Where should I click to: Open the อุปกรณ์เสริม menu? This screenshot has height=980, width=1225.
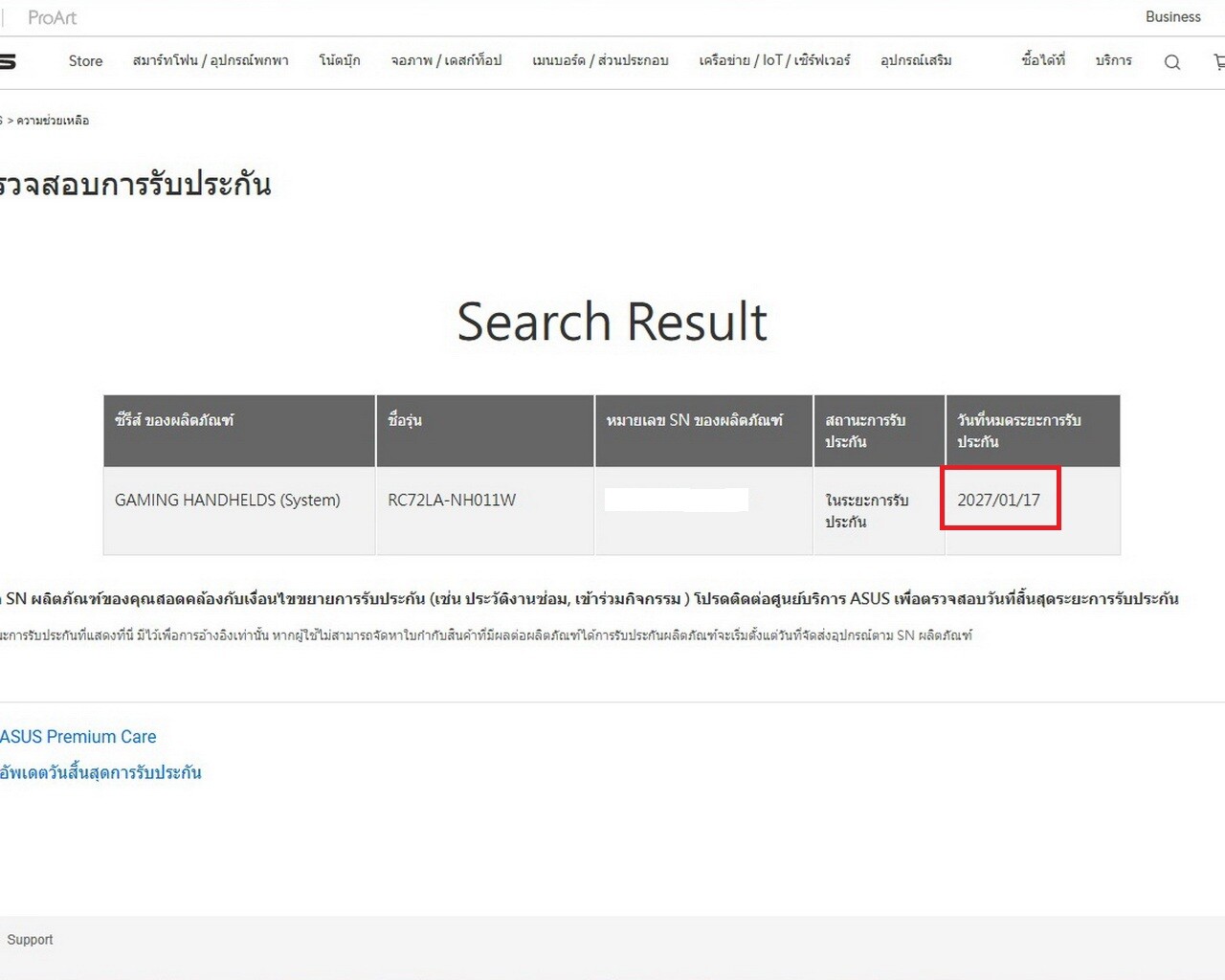click(x=916, y=60)
